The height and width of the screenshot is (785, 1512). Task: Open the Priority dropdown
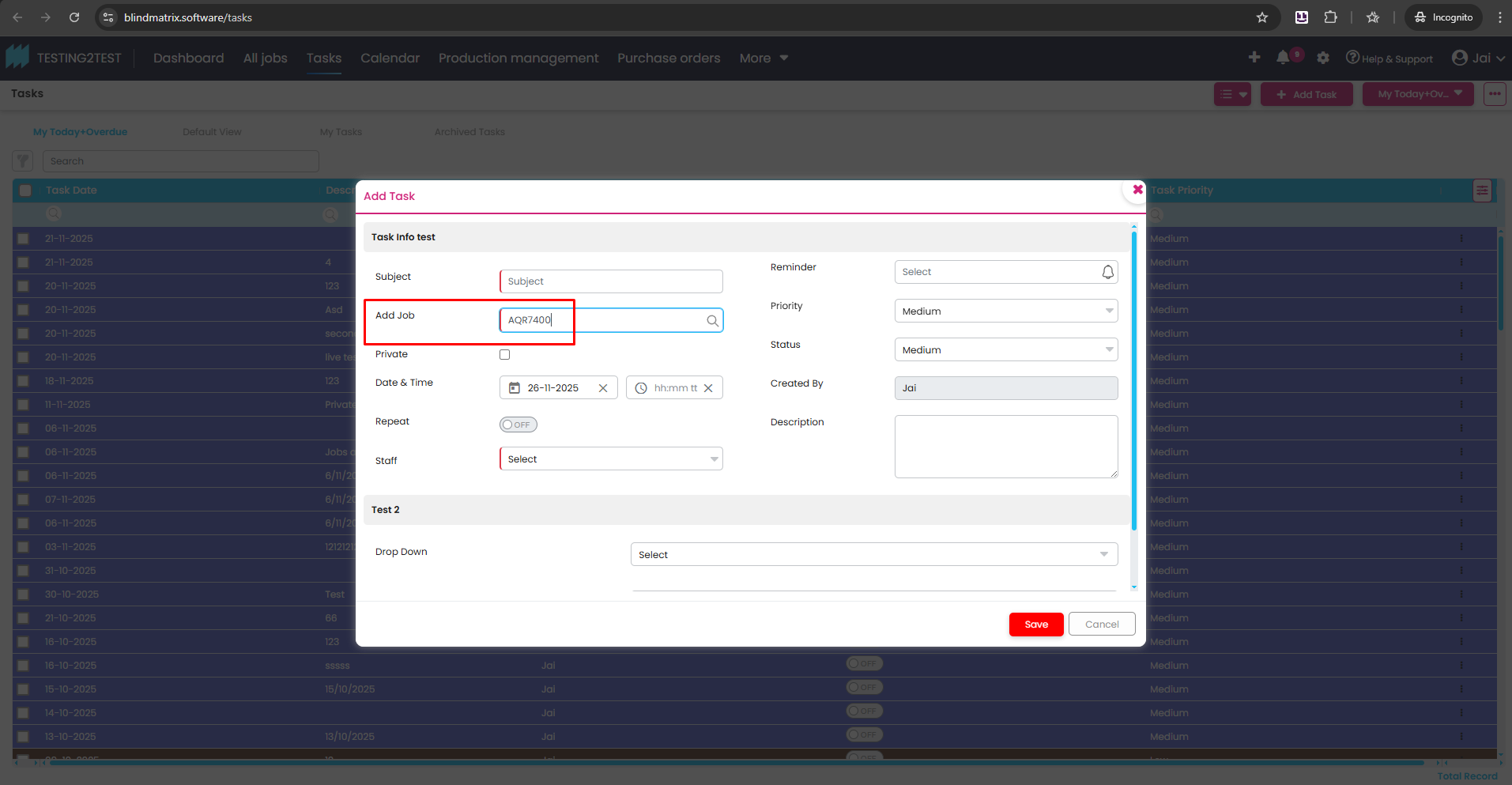coord(1005,311)
